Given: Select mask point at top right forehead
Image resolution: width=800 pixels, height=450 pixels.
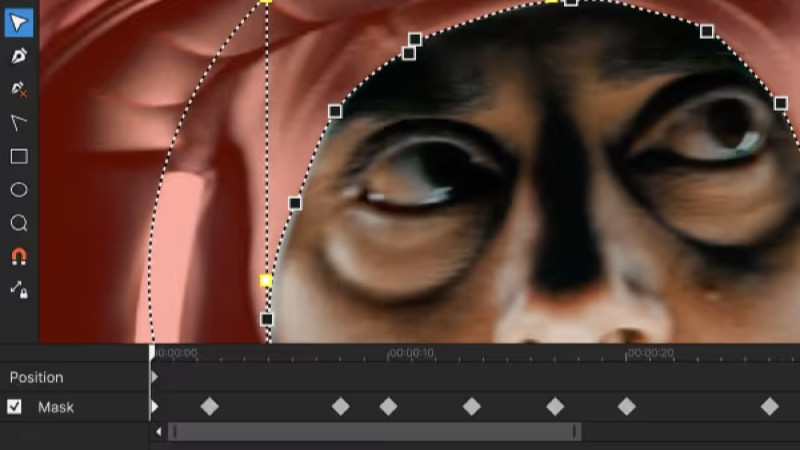Looking at the screenshot, I should coord(707,32).
